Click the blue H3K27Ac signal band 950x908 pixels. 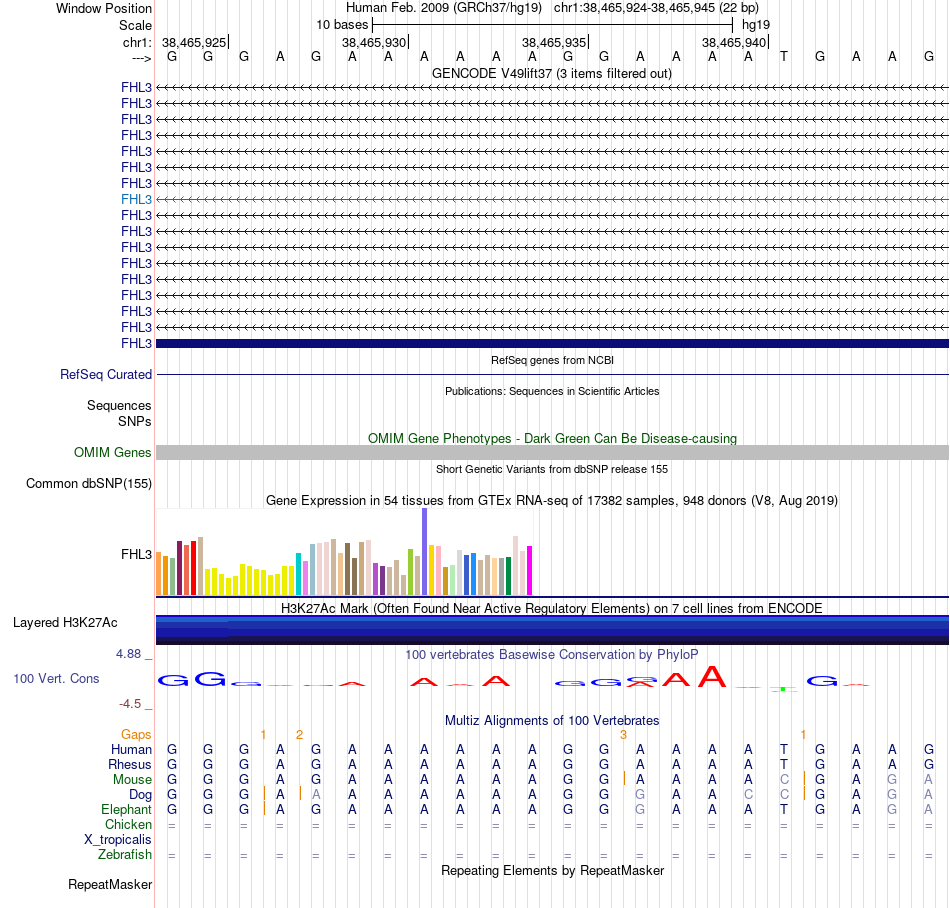tap(552, 630)
